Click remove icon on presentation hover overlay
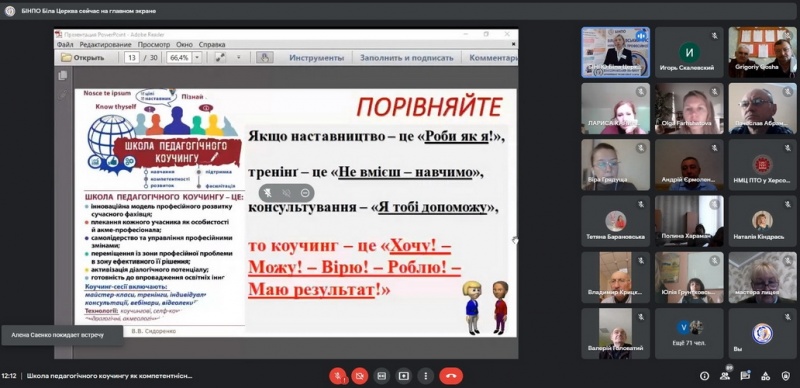The width and height of the screenshot is (800, 388). pos(305,193)
